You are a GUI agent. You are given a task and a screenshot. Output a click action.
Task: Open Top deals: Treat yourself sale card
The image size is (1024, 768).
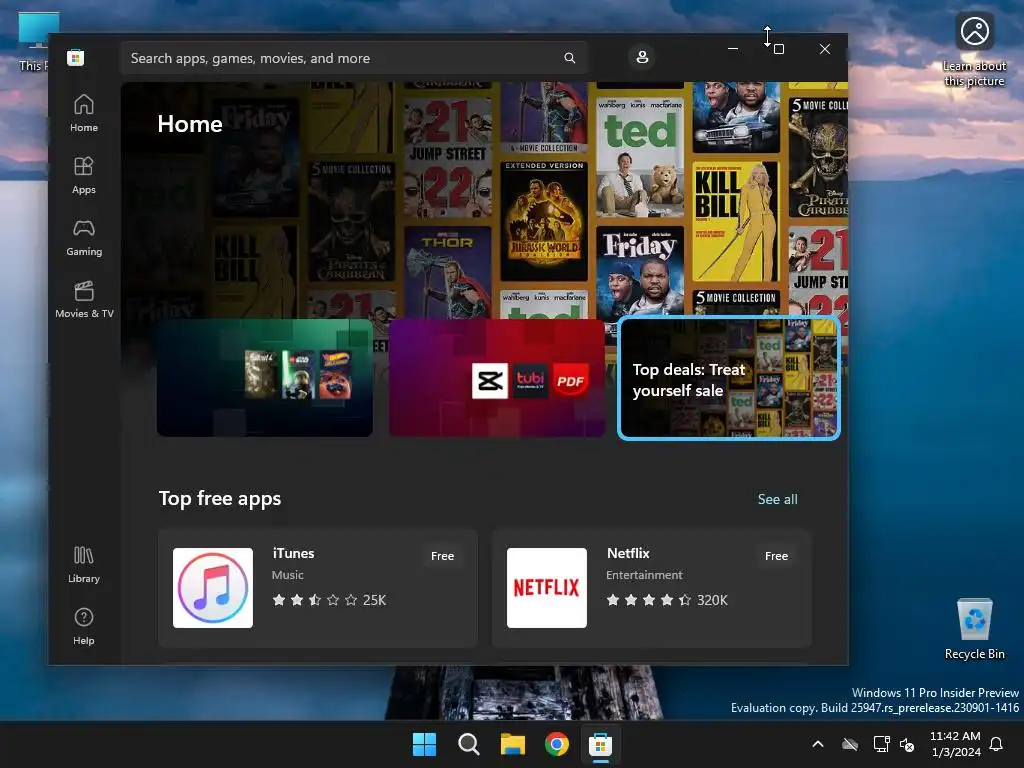pyautogui.click(x=729, y=378)
